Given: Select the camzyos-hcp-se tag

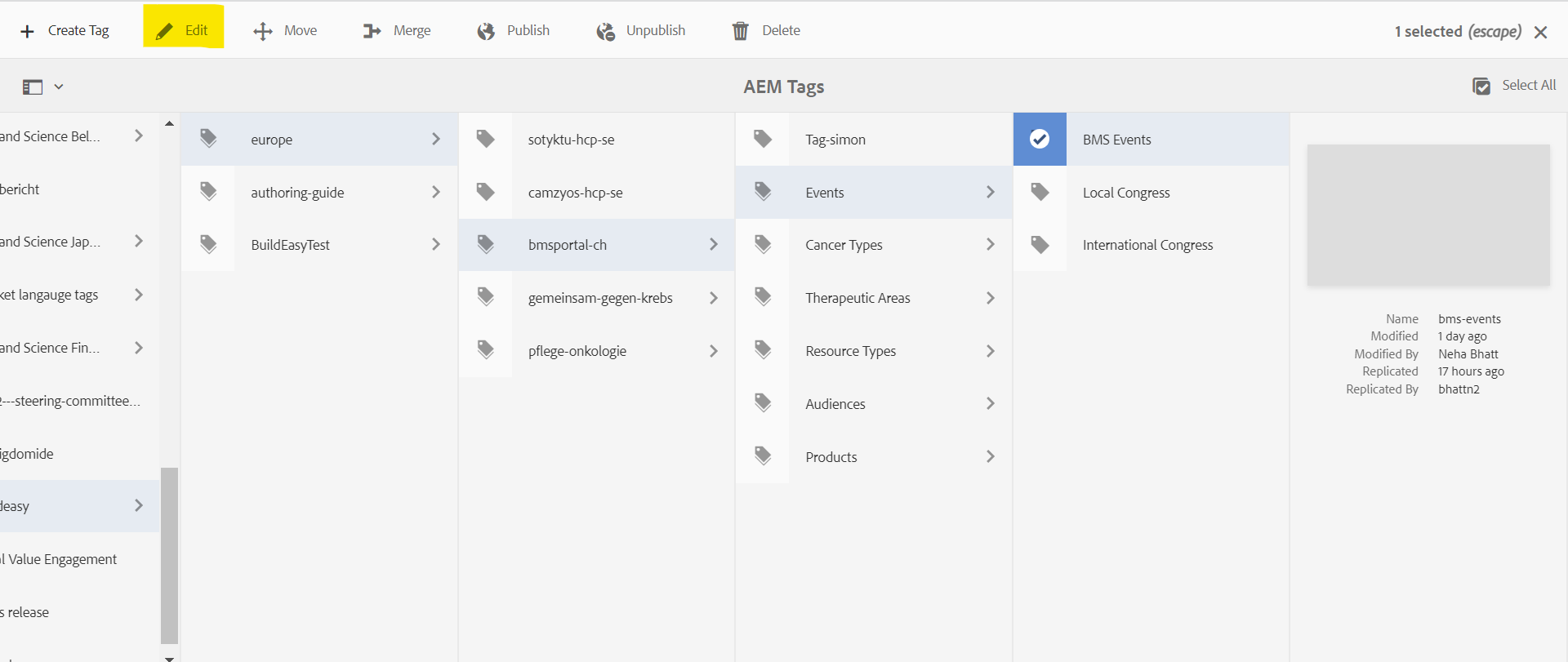Looking at the screenshot, I should (596, 192).
